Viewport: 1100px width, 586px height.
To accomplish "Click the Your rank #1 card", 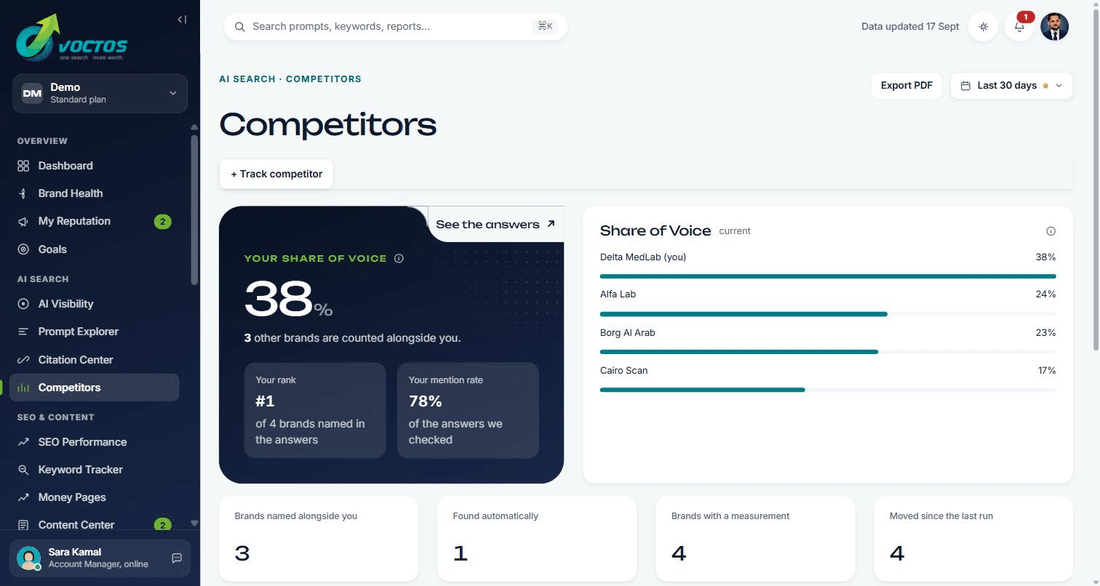I will point(315,411).
